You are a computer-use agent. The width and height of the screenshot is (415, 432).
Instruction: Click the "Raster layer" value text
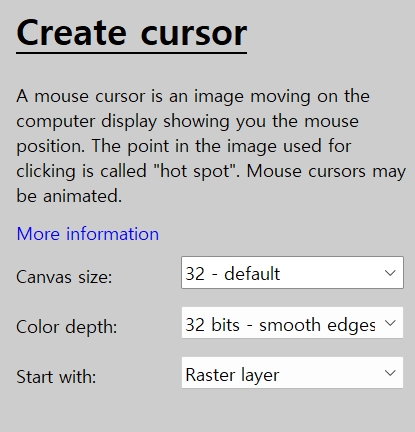point(232,375)
